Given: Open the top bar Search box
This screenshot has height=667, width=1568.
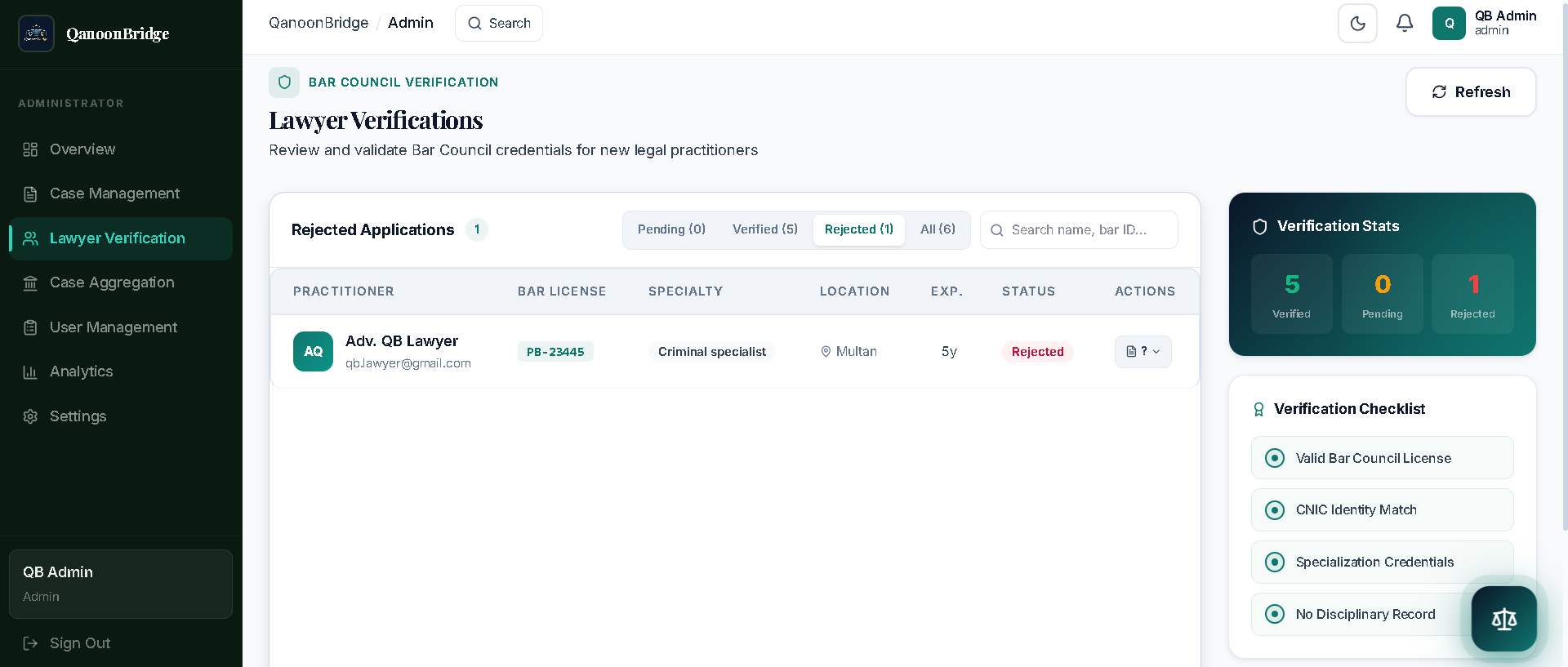Looking at the screenshot, I should coord(499,23).
